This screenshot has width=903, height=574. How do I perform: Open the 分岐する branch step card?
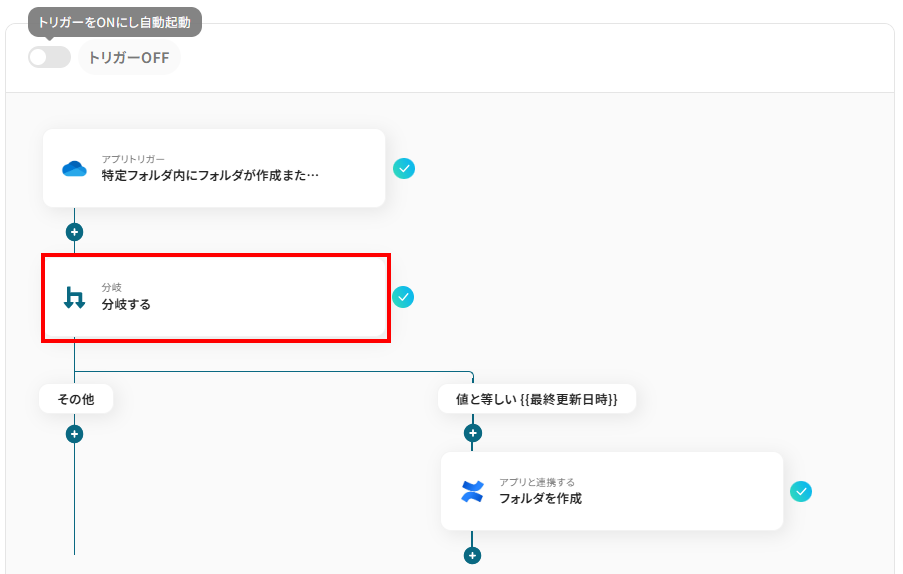[x=216, y=298]
